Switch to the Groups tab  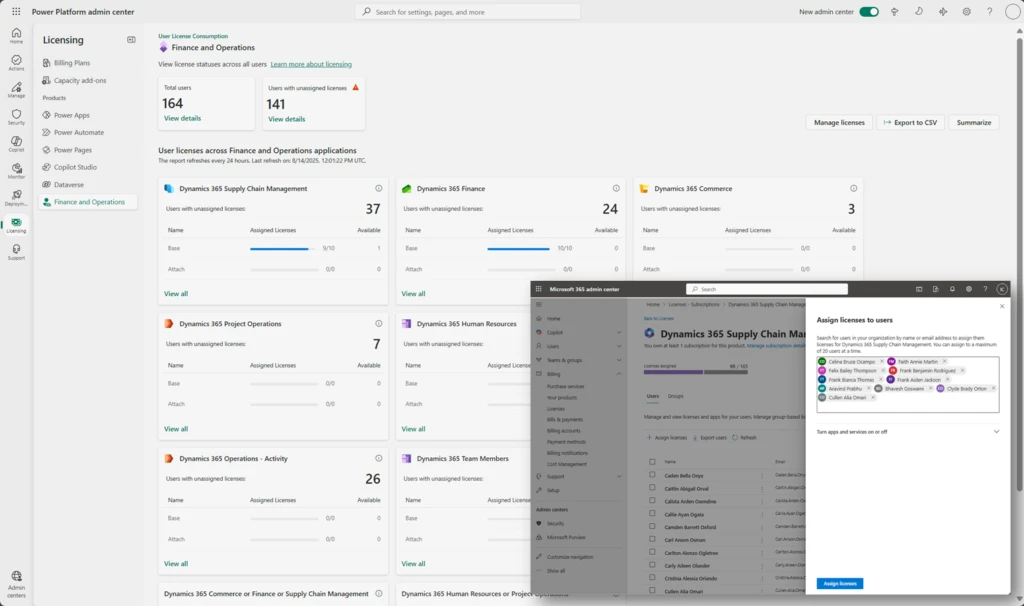(x=676, y=397)
